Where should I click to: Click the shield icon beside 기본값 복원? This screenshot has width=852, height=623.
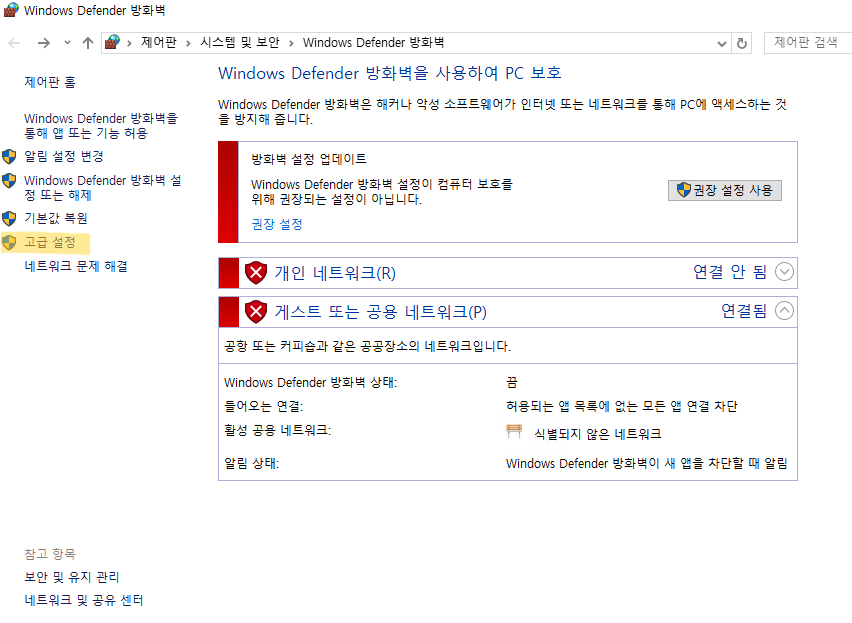tap(9, 219)
